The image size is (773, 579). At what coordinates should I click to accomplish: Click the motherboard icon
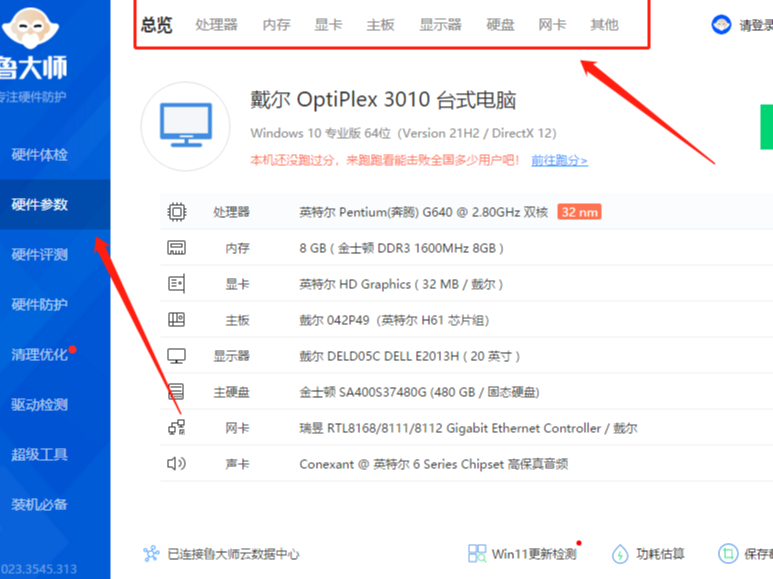coord(176,320)
